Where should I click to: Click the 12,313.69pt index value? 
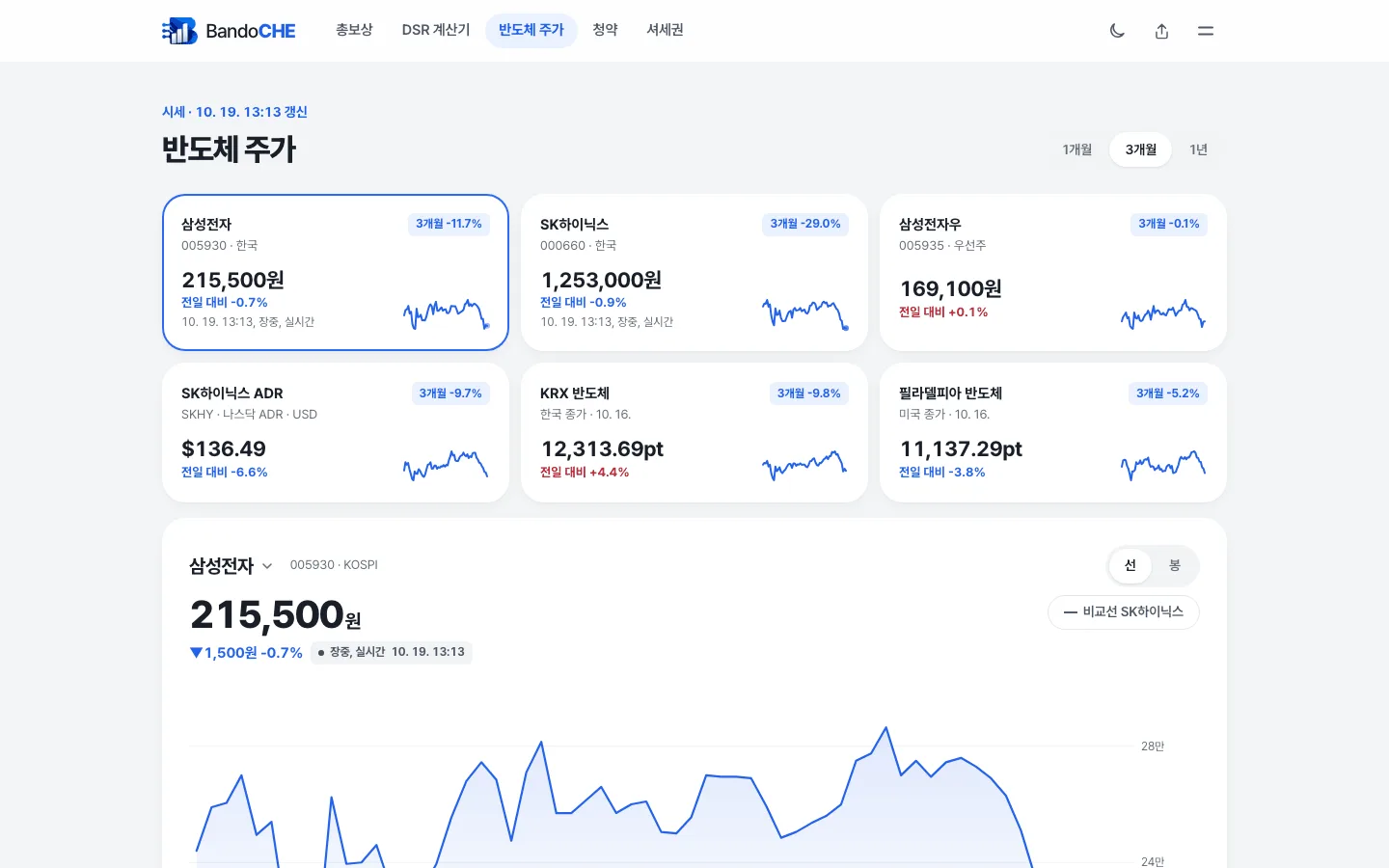coord(602,448)
